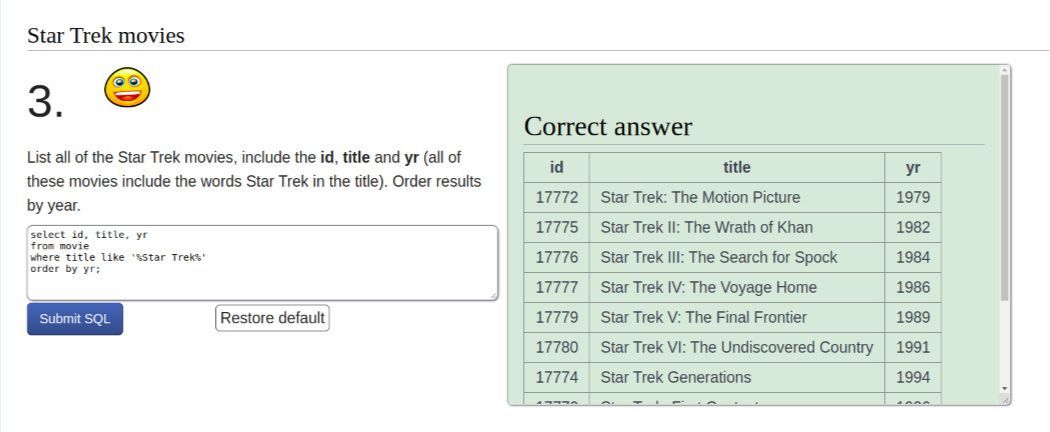The height and width of the screenshot is (432, 1050).
Task: Click the Star Trek II: The Wrath of Khan row
Action: 706,227
